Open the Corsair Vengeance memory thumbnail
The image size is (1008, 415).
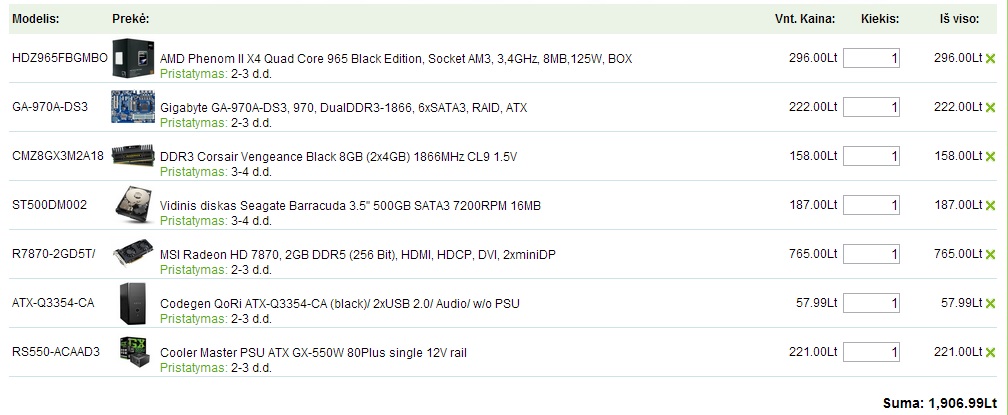tap(133, 155)
